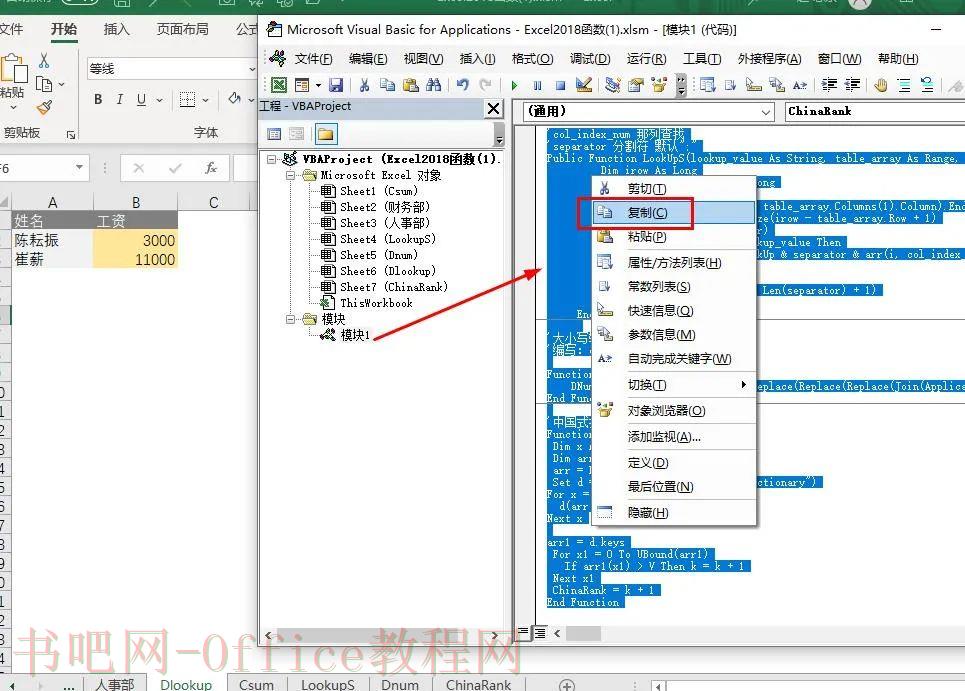Screen dimensions: 965x691
Task: Click the Comment Block icon in Edit toolbar
Action: click(904, 85)
